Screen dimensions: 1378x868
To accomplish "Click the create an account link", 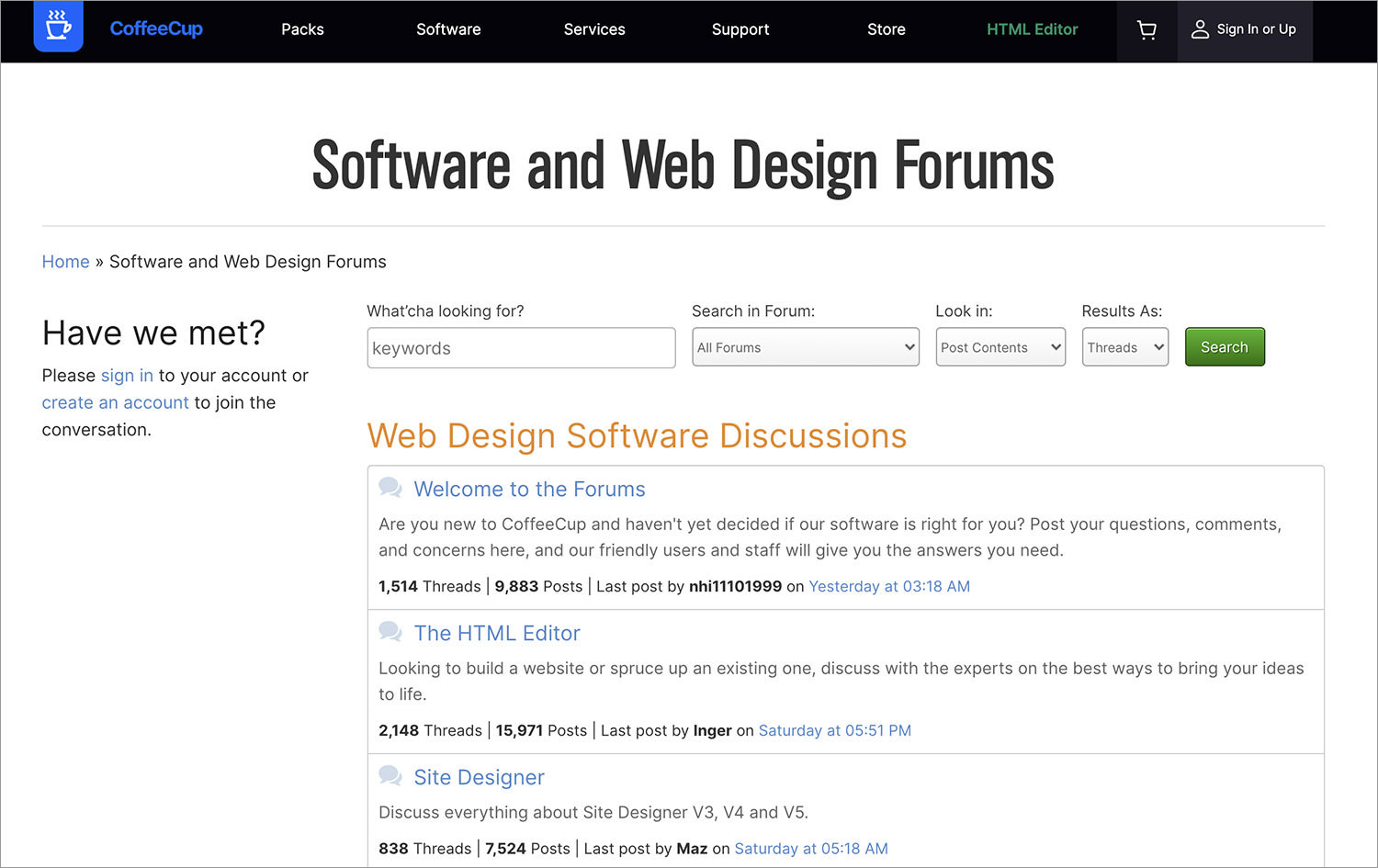I will pyautogui.click(x=115, y=402).
